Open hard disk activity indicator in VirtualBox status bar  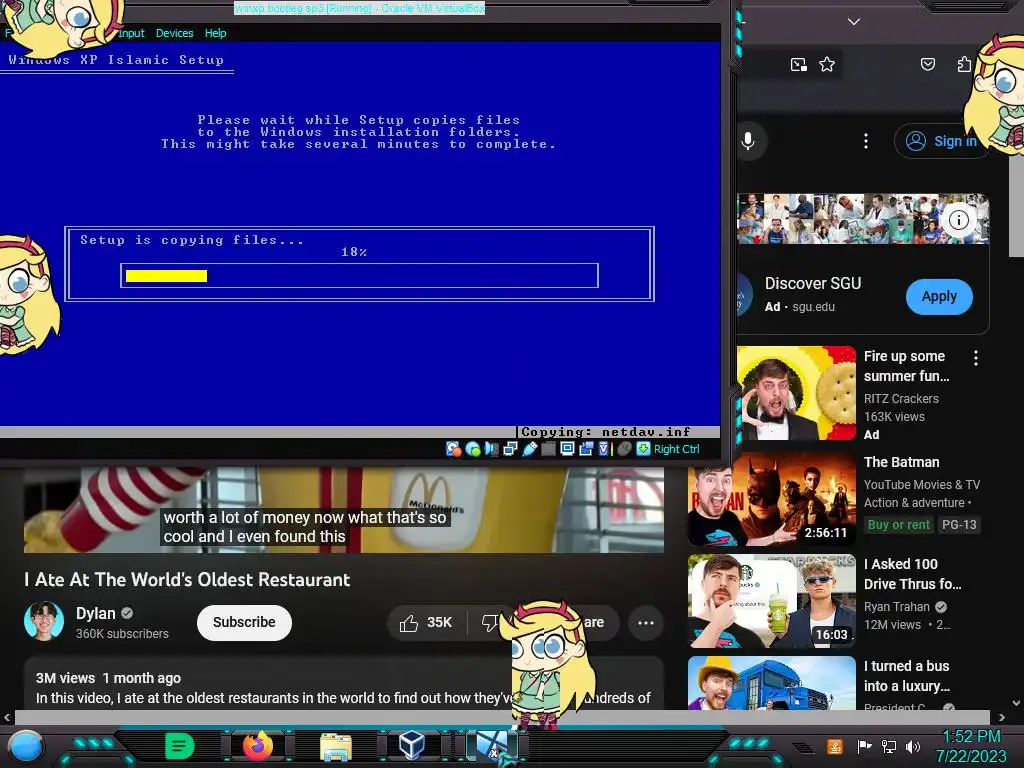(453, 449)
